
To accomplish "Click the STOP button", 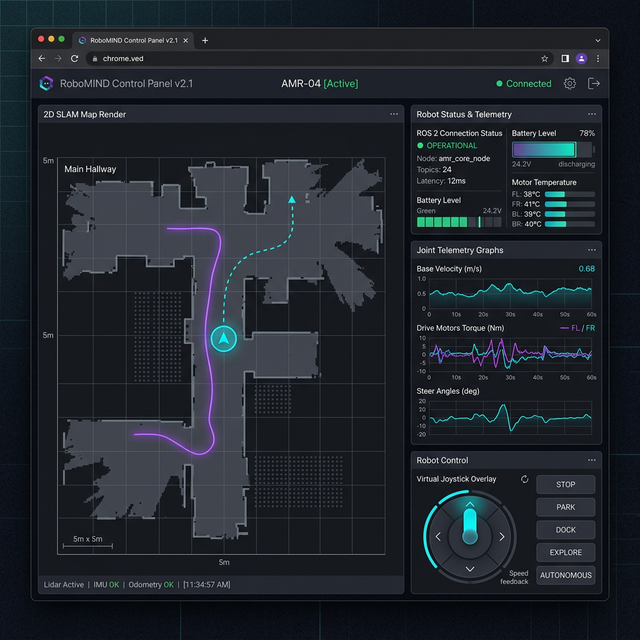I will point(566,485).
